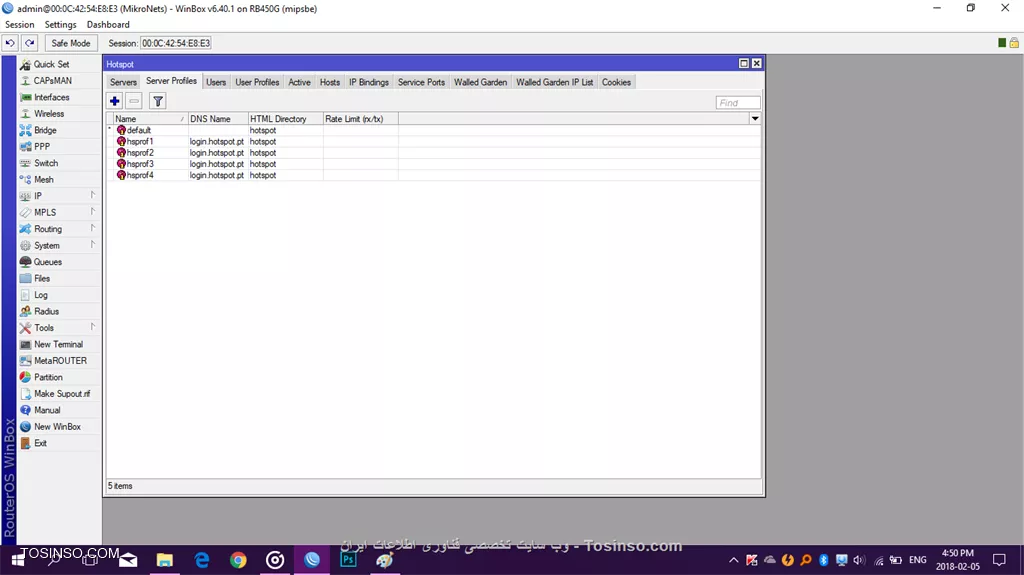Select the hsprof2 profile row
Screen dimensions: 1024x575
click(x=434, y=153)
